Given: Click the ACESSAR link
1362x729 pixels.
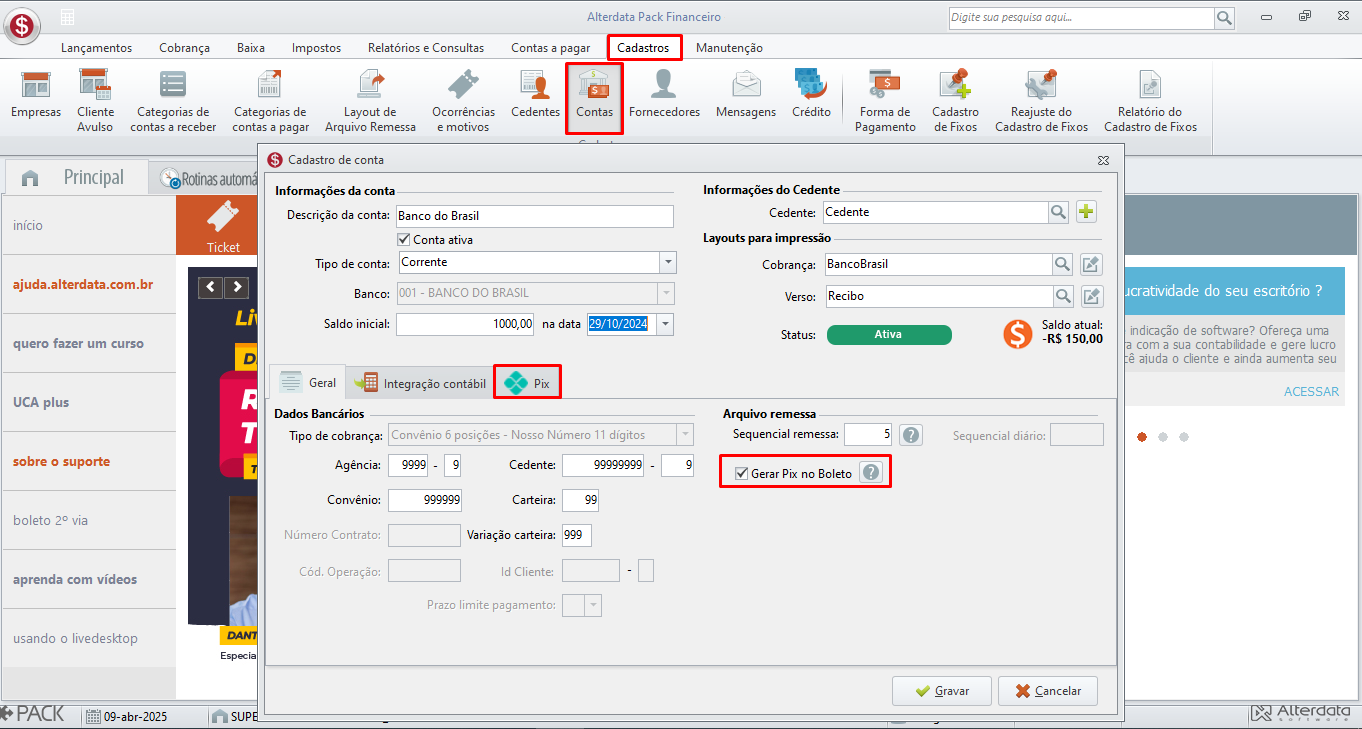Looking at the screenshot, I should point(1311,392).
